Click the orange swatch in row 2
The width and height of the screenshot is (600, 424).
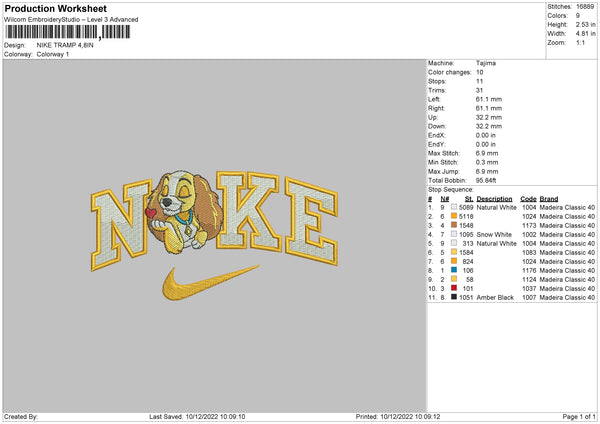click(454, 216)
